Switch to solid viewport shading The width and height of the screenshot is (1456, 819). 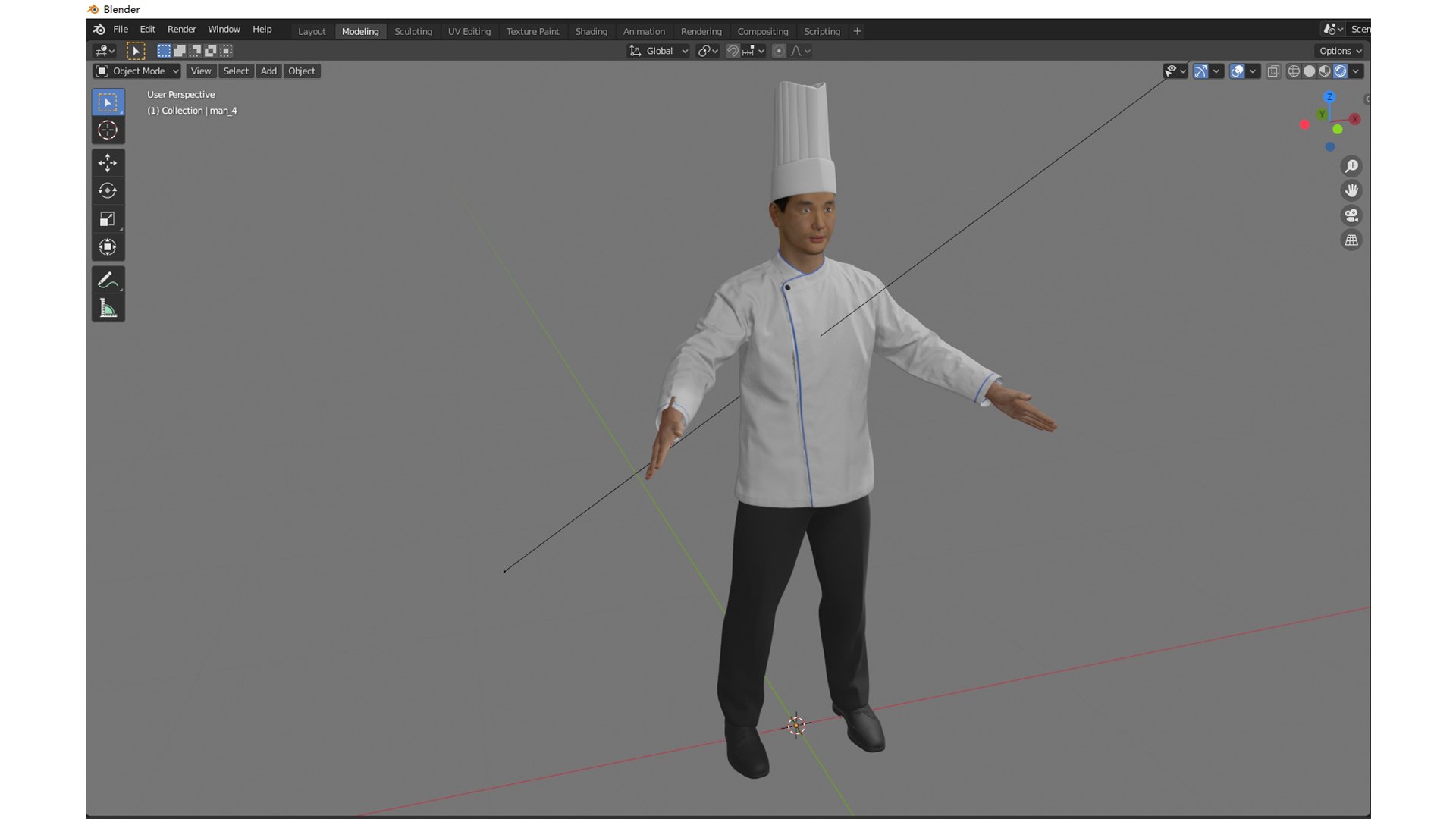1309,71
